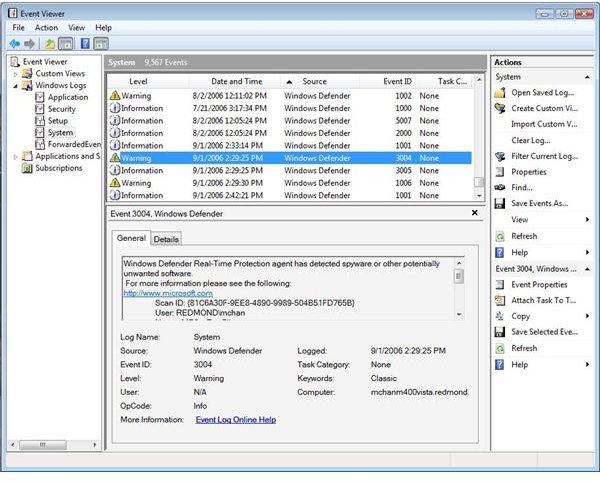Close the Event 3004 preview pane

tap(474, 213)
